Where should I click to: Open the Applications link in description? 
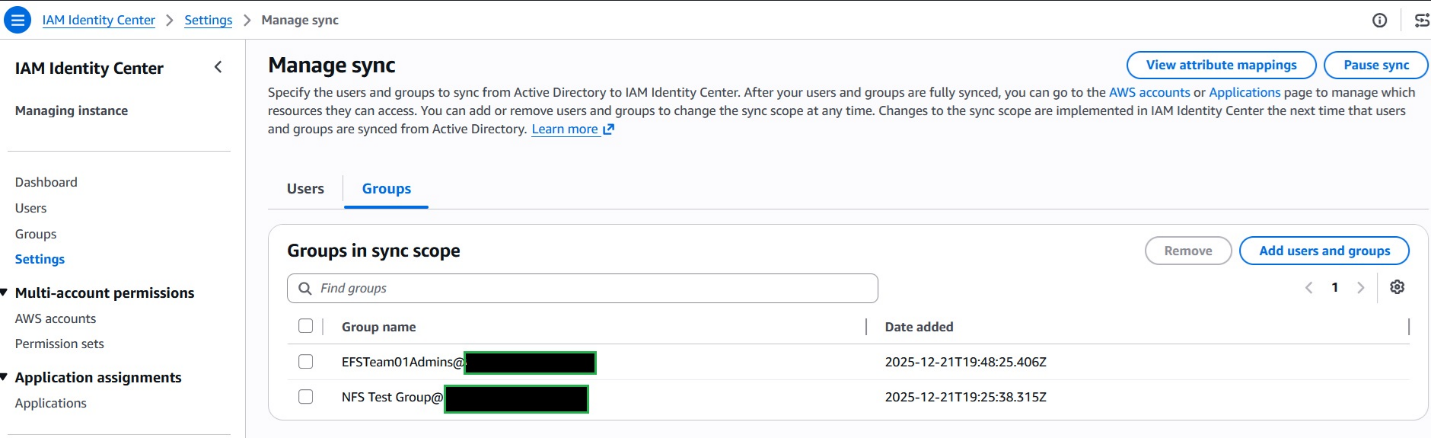1244,92
